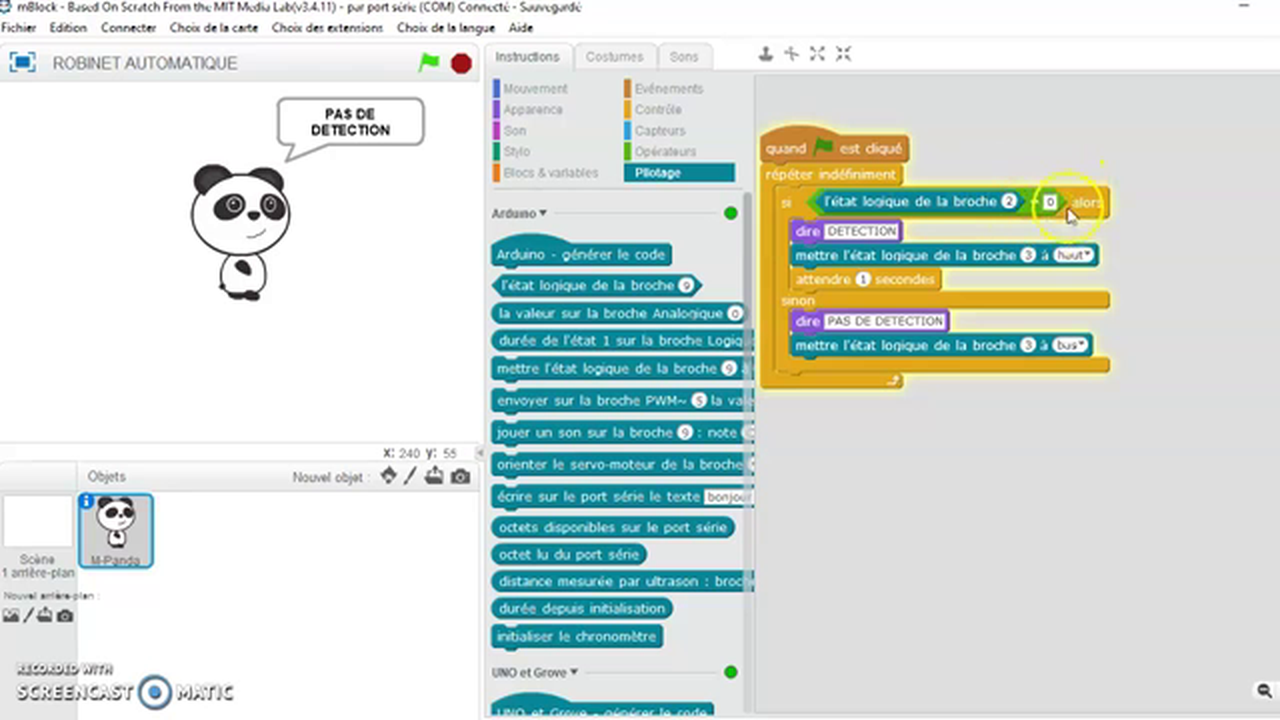Switch to the Costumes tab
The height and width of the screenshot is (720, 1280).
click(x=614, y=56)
